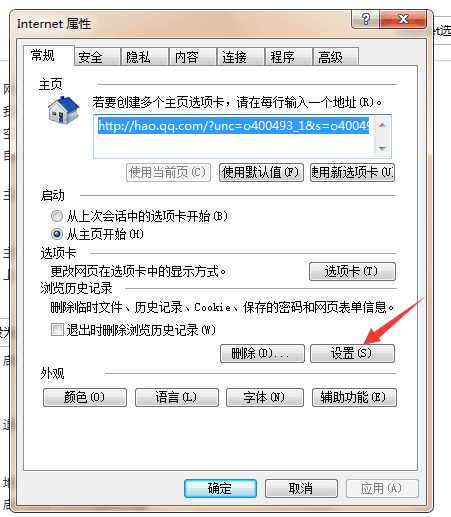Screen dimensions: 451x517
Task: Click the 使用默认值 button
Action: (x=261, y=172)
